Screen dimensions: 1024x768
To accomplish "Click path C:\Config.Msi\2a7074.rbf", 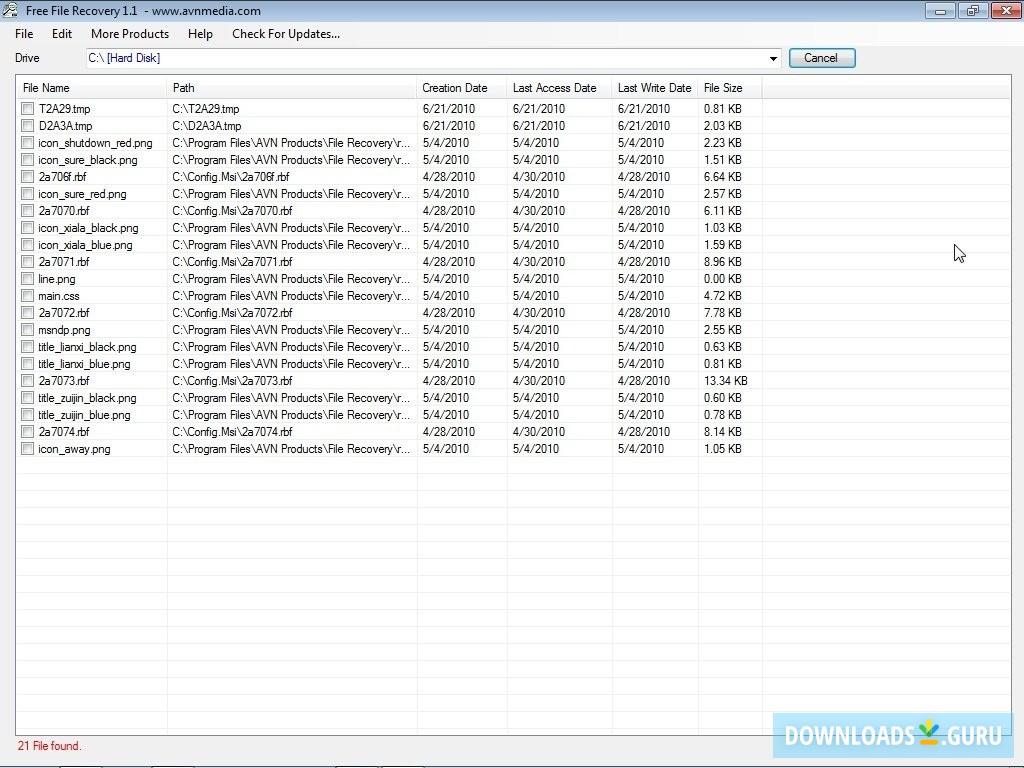I will tap(232, 432).
